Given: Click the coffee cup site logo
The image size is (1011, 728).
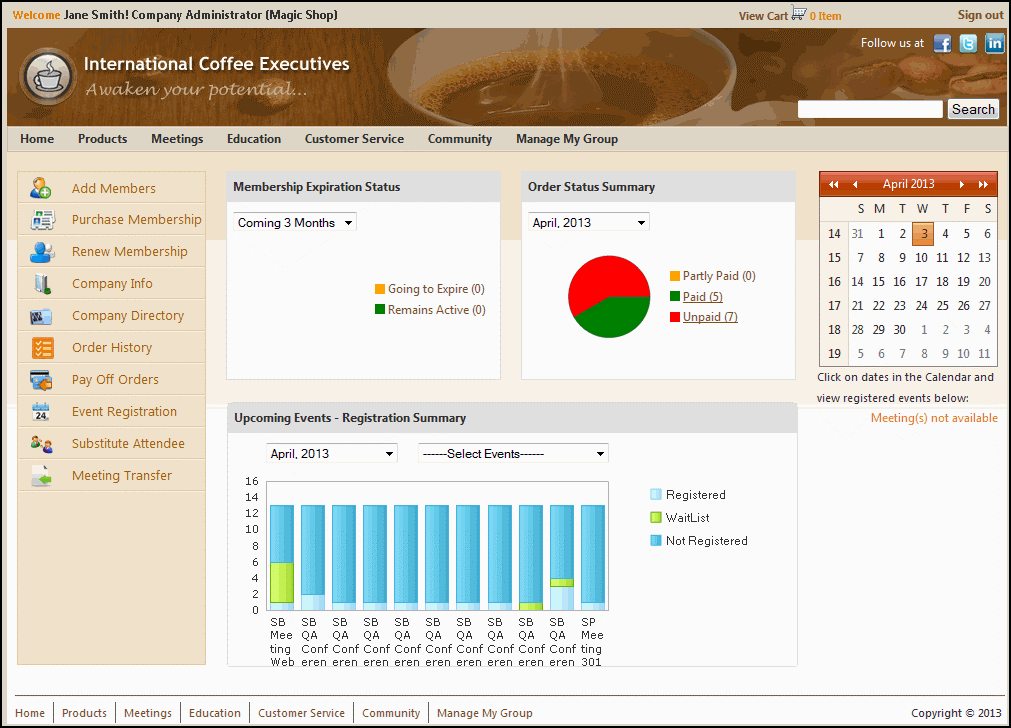Looking at the screenshot, I should [48, 76].
